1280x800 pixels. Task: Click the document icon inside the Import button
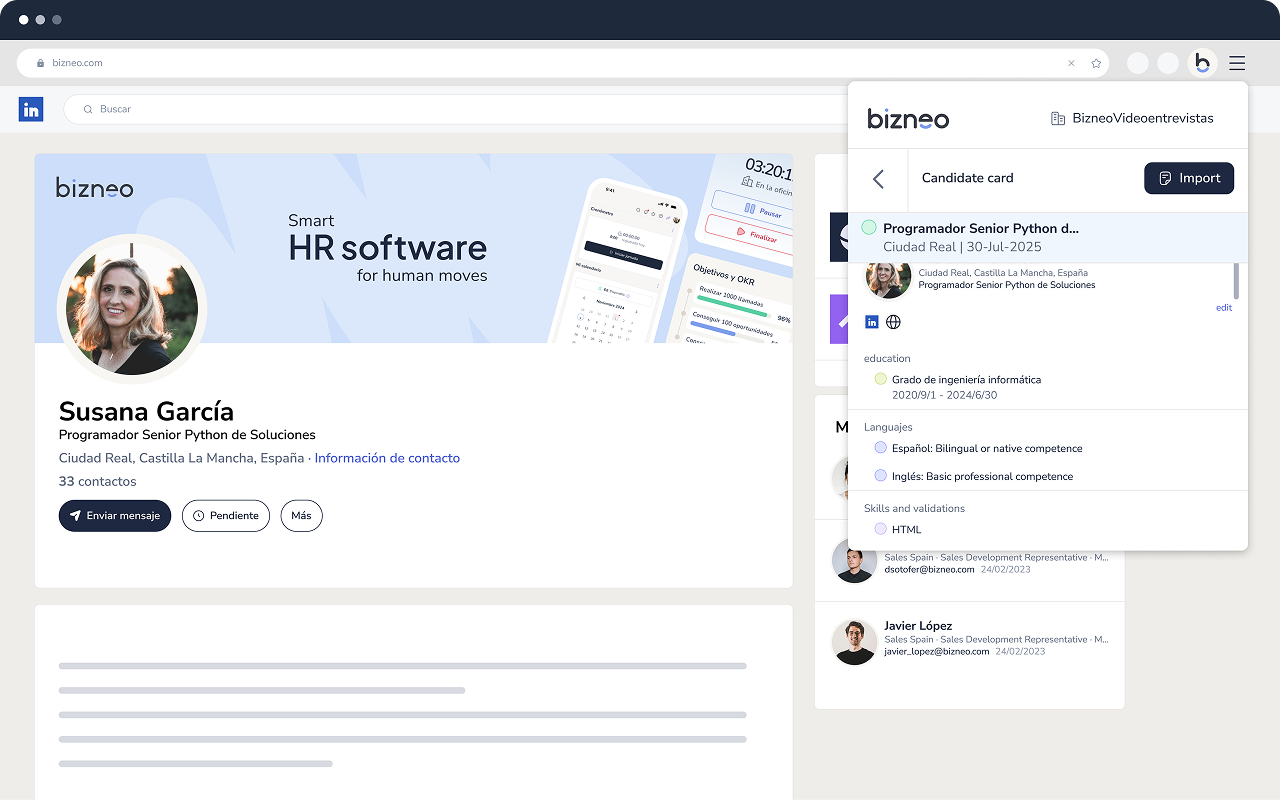point(1168,178)
